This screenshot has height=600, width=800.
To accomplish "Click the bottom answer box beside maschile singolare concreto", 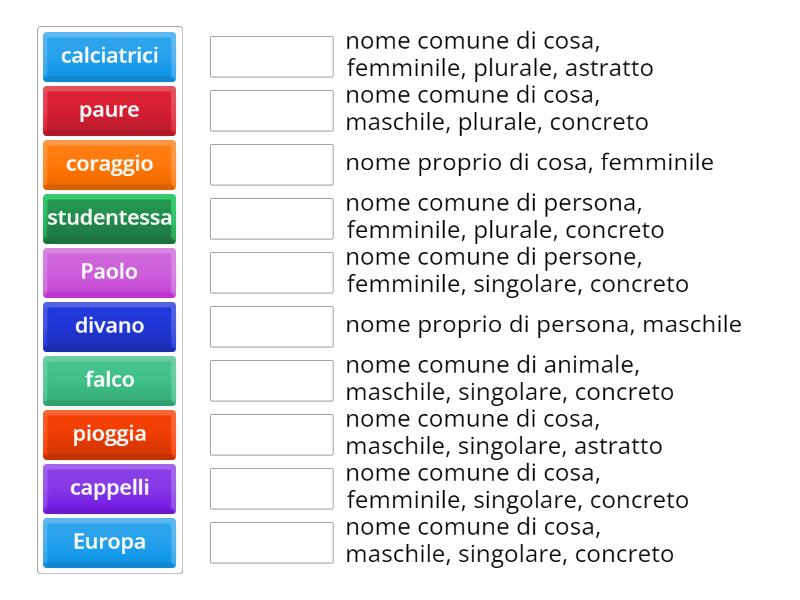I will click(x=270, y=543).
